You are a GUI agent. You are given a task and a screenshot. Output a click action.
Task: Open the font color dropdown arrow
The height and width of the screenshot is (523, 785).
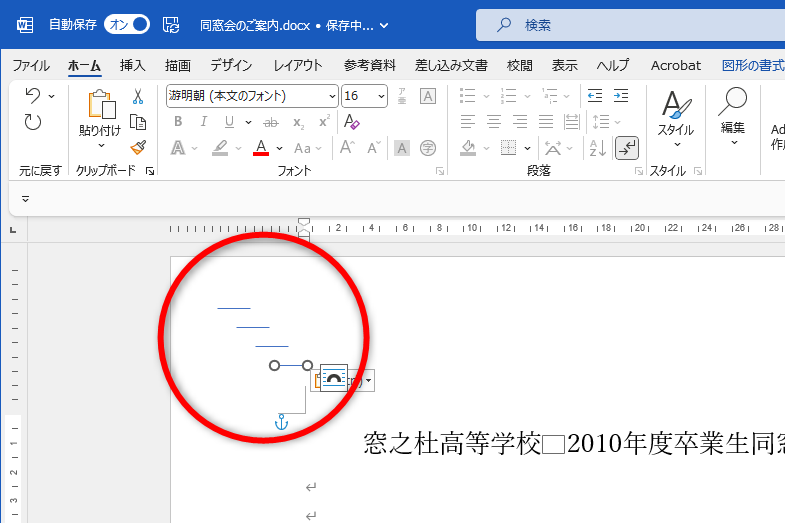(279, 149)
